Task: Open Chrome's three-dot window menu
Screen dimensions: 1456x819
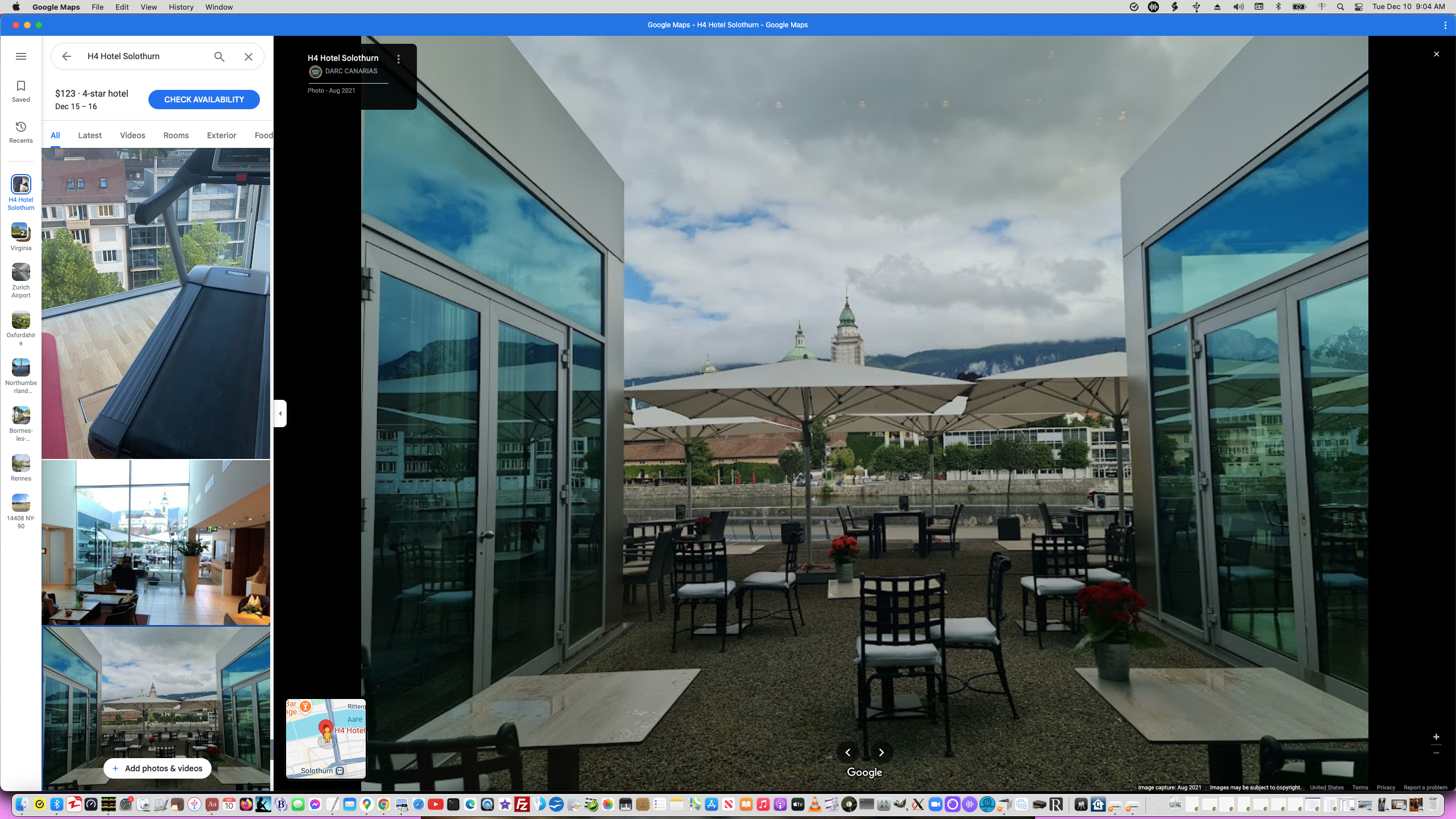Action: [1445, 25]
